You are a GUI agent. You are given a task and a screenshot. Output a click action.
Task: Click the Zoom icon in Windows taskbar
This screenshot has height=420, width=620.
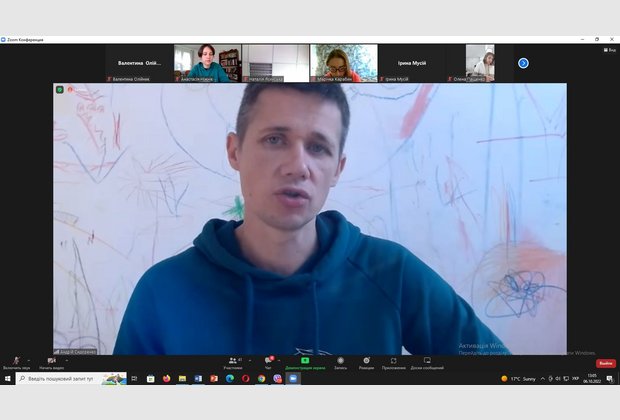293,379
